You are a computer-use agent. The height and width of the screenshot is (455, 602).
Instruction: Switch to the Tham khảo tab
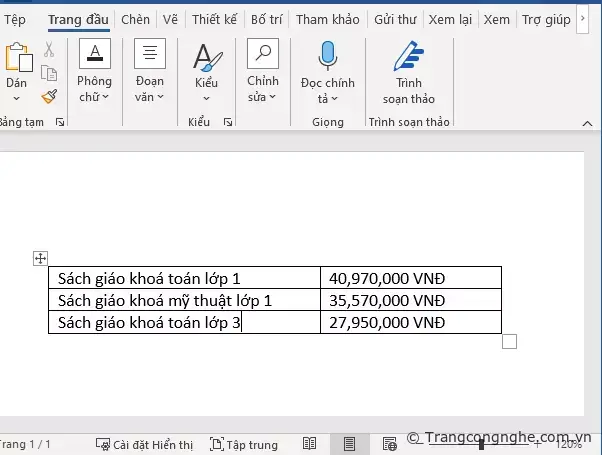pyautogui.click(x=327, y=19)
